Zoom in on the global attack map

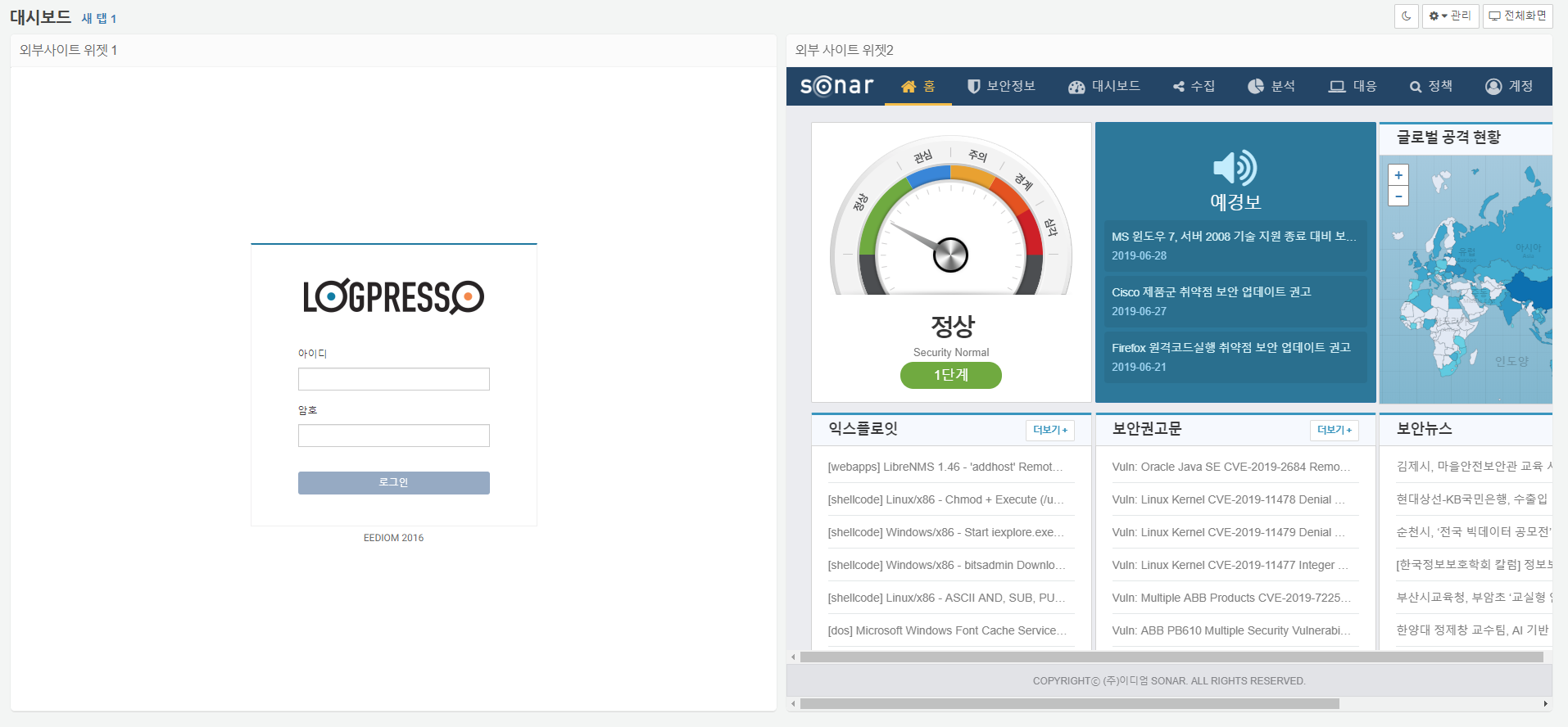click(x=1398, y=175)
